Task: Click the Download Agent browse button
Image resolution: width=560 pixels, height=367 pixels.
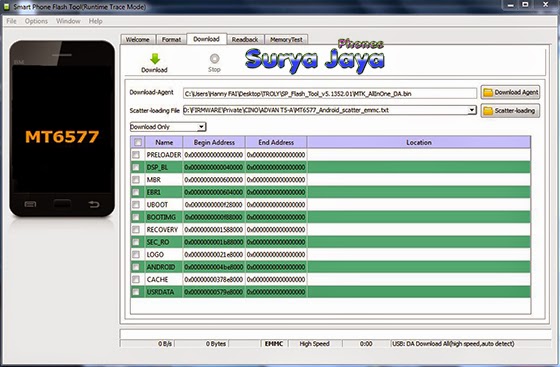Action: [510, 92]
